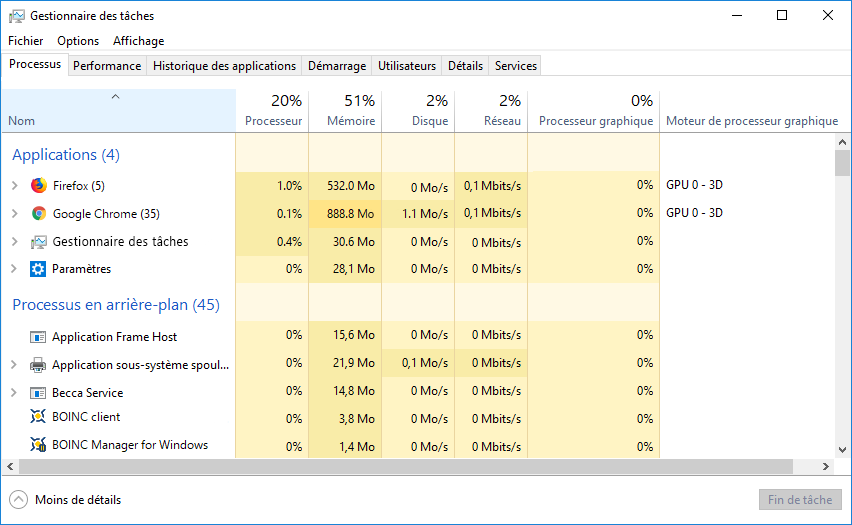This screenshot has width=852, height=525.
Task: Click the Gestionnaire des tâches row icon
Action: click(x=39, y=242)
